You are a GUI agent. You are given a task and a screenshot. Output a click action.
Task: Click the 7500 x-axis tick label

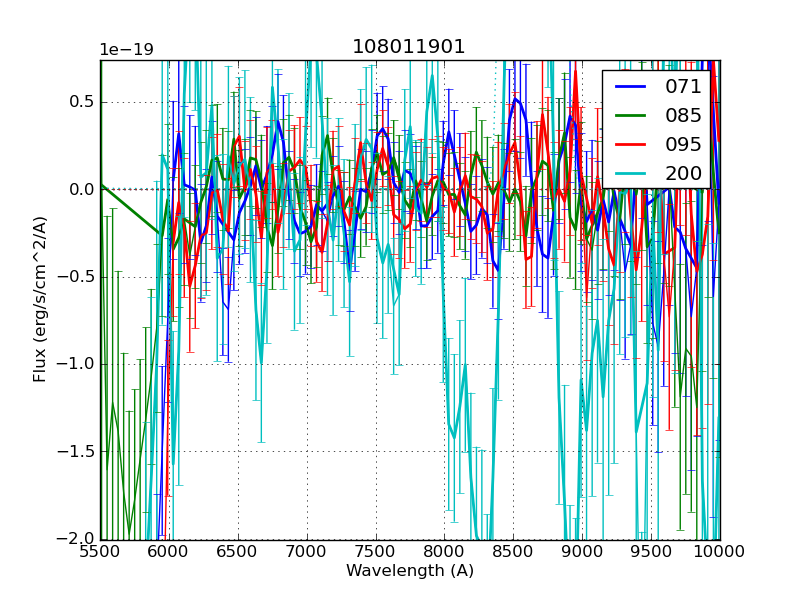click(x=376, y=551)
